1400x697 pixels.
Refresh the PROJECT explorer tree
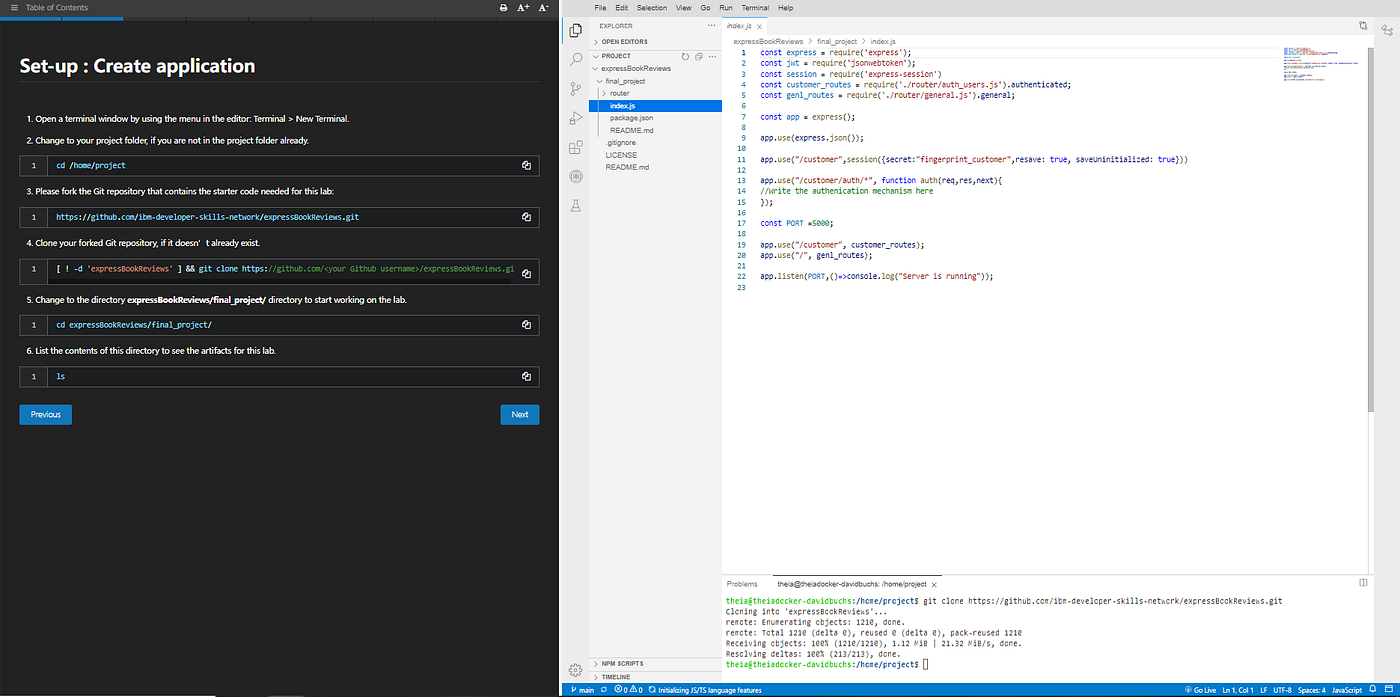pos(685,56)
